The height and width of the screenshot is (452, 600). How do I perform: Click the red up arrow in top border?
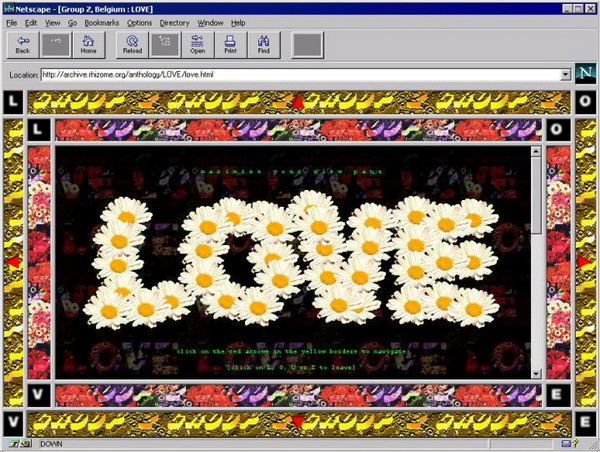point(297,101)
